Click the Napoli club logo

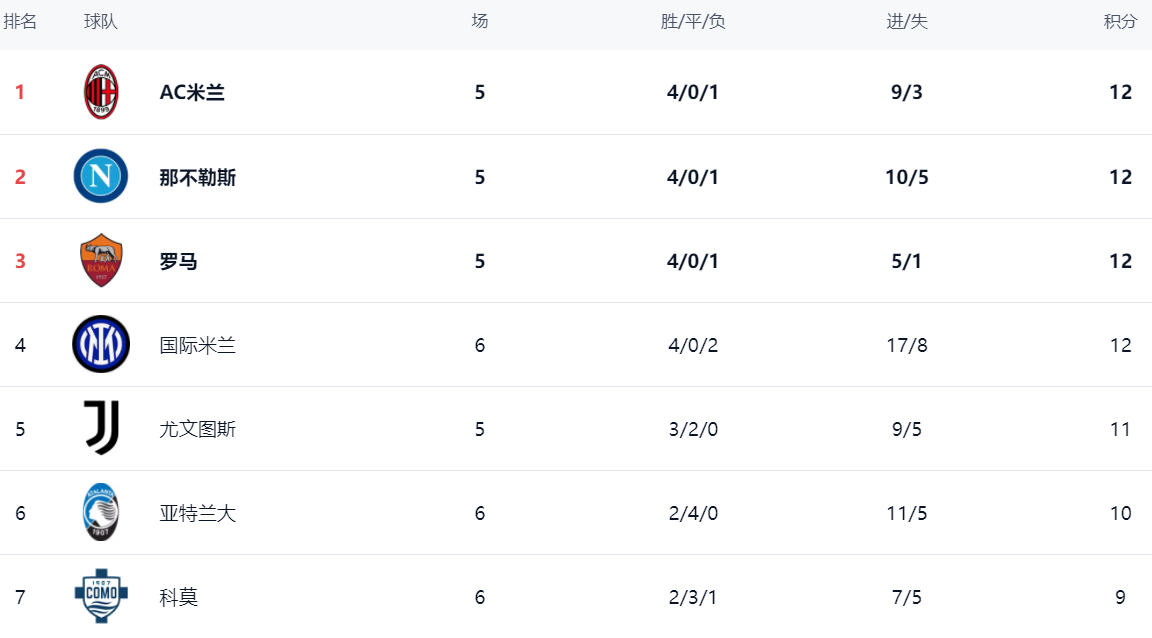coord(101,177)
